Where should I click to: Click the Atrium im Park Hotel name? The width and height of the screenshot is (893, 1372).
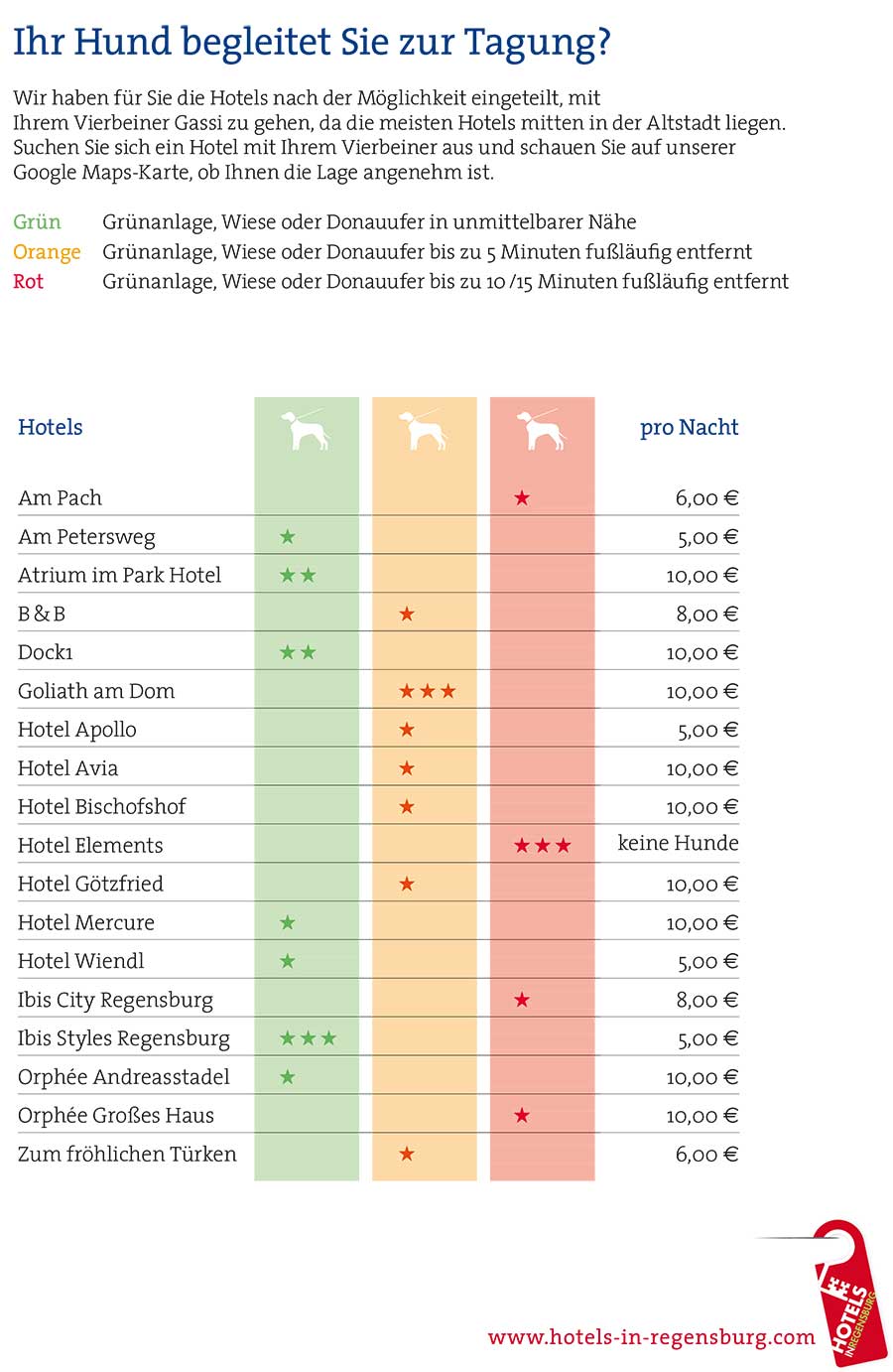pos(119,575)
